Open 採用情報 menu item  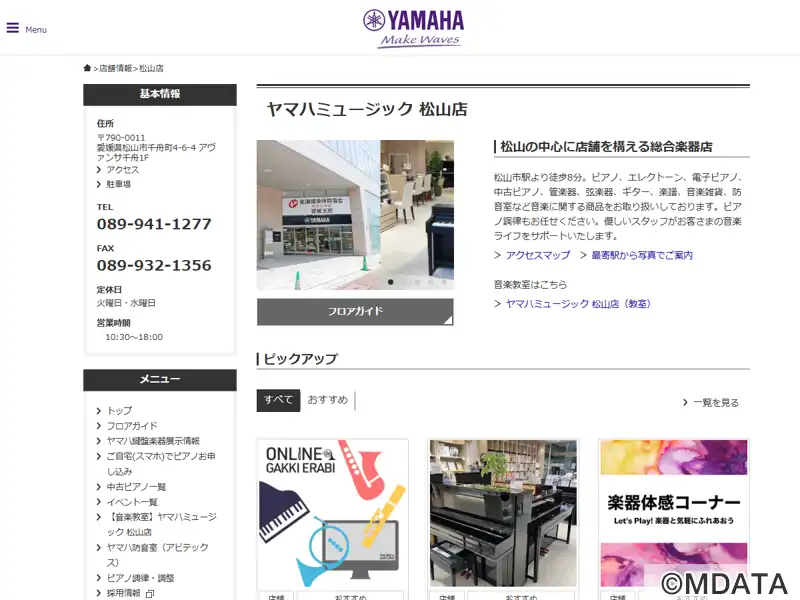pos(123,593)
